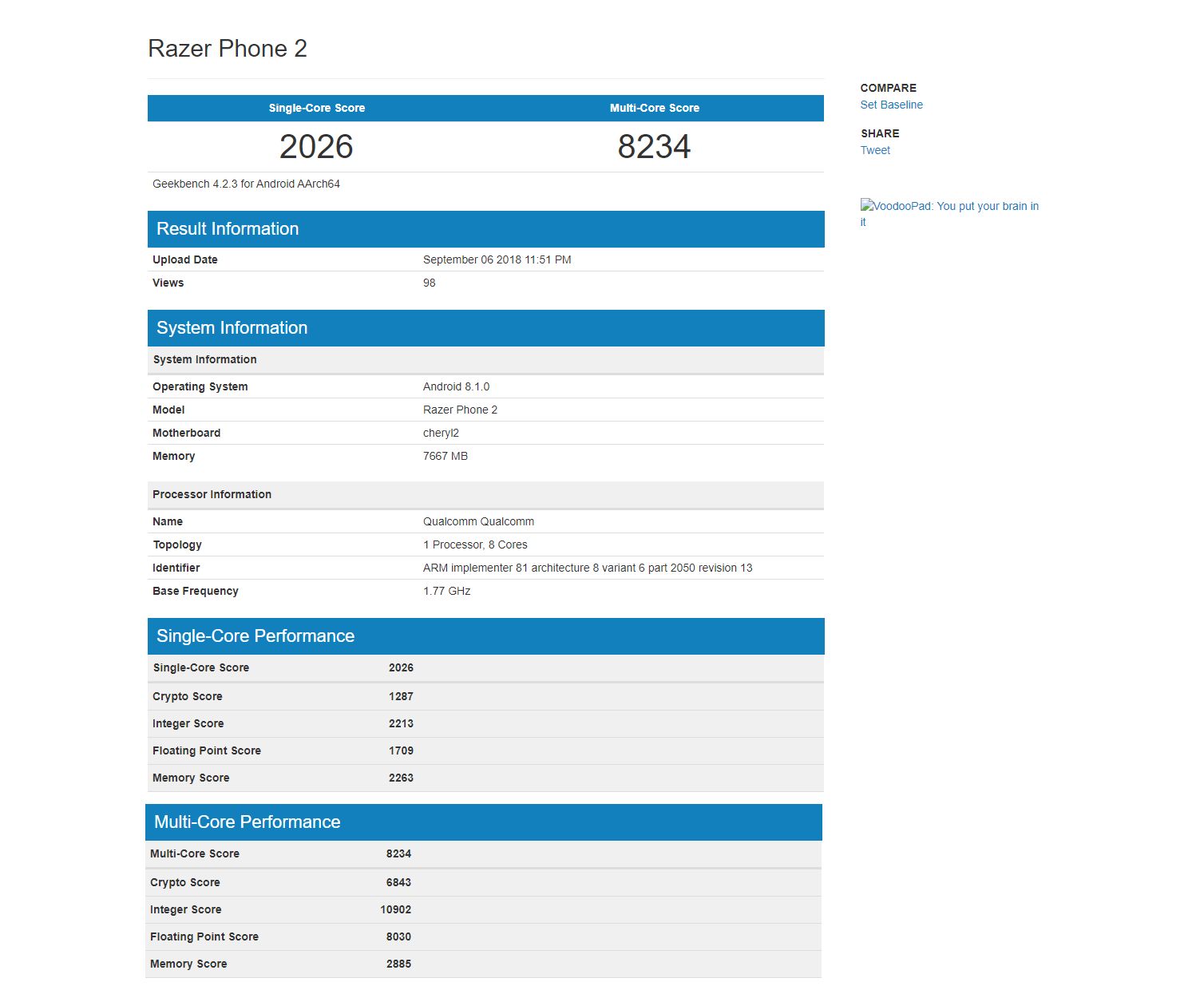
Task: Click the Geekbench 4.2.3 for Android AArch64 text
Action: point(246,184)
